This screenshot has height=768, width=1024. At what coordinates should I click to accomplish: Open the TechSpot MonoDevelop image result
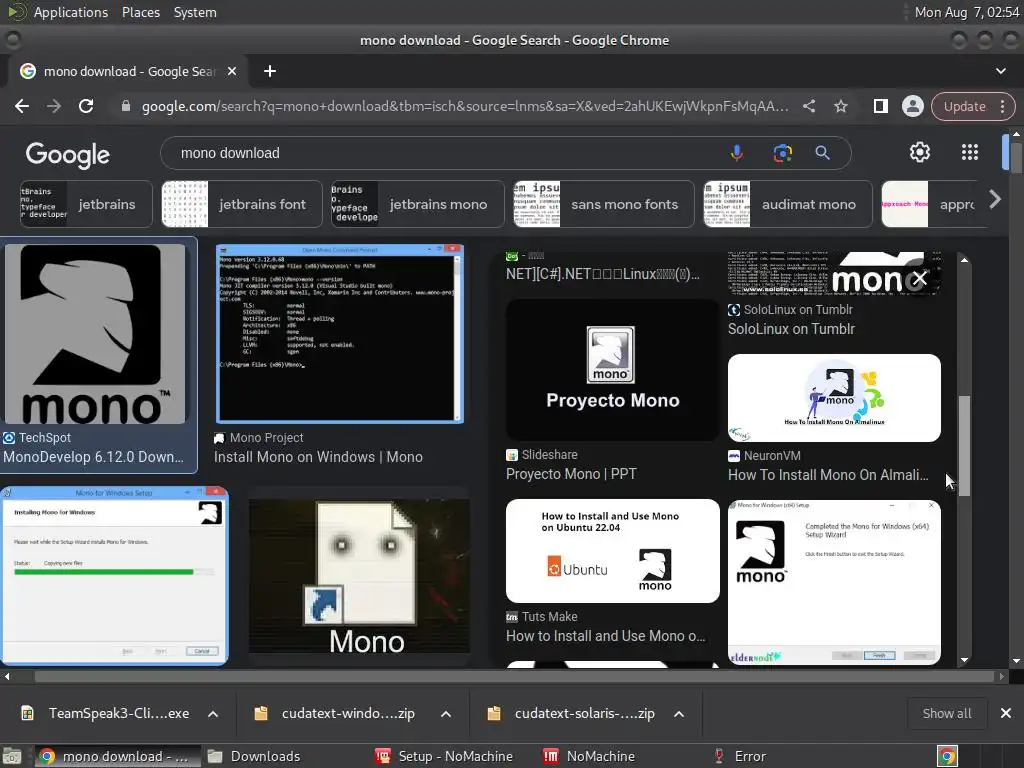point(96,334)
